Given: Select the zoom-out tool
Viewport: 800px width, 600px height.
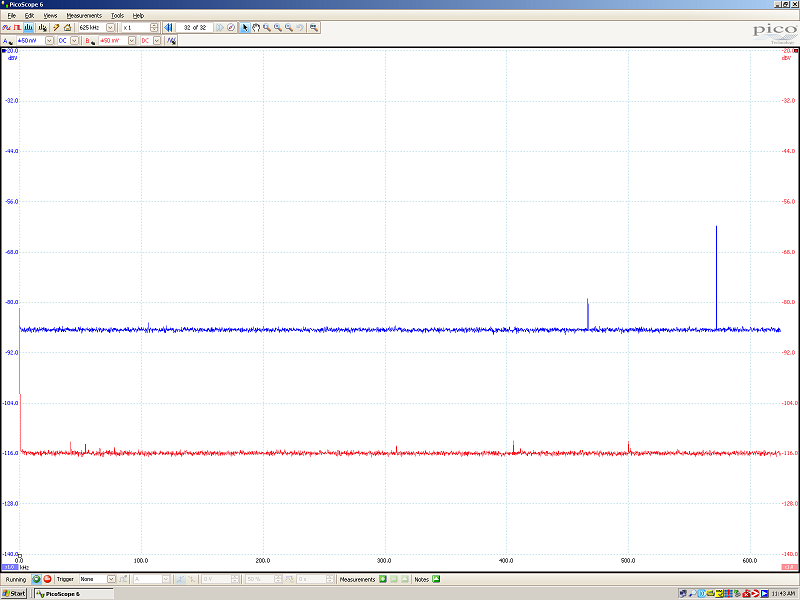Looking at the screenshot, I should (x=289, y=28).
